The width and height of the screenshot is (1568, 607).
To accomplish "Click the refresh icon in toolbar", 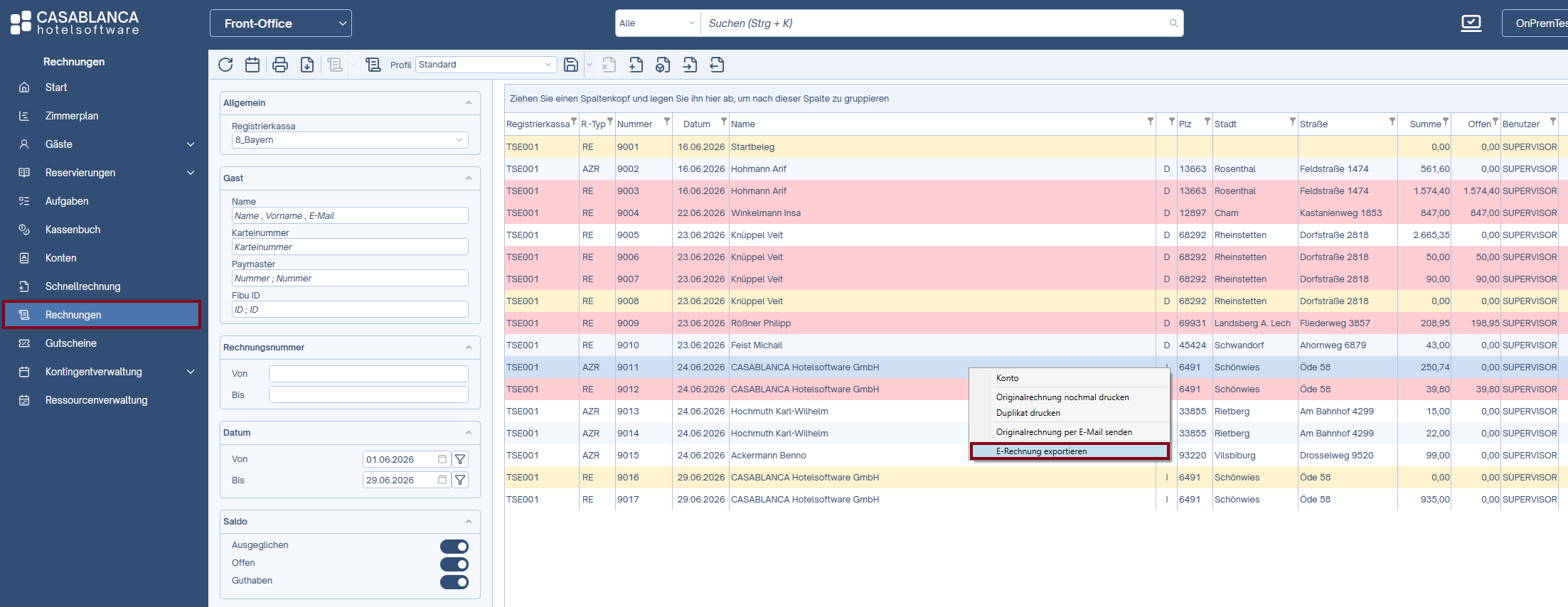I will 225,65.
